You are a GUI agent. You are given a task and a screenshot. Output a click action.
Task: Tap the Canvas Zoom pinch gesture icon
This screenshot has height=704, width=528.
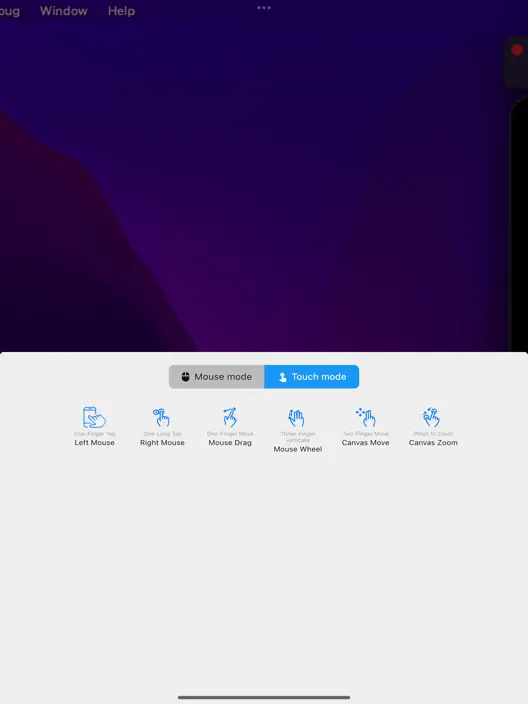coord(432,417)
